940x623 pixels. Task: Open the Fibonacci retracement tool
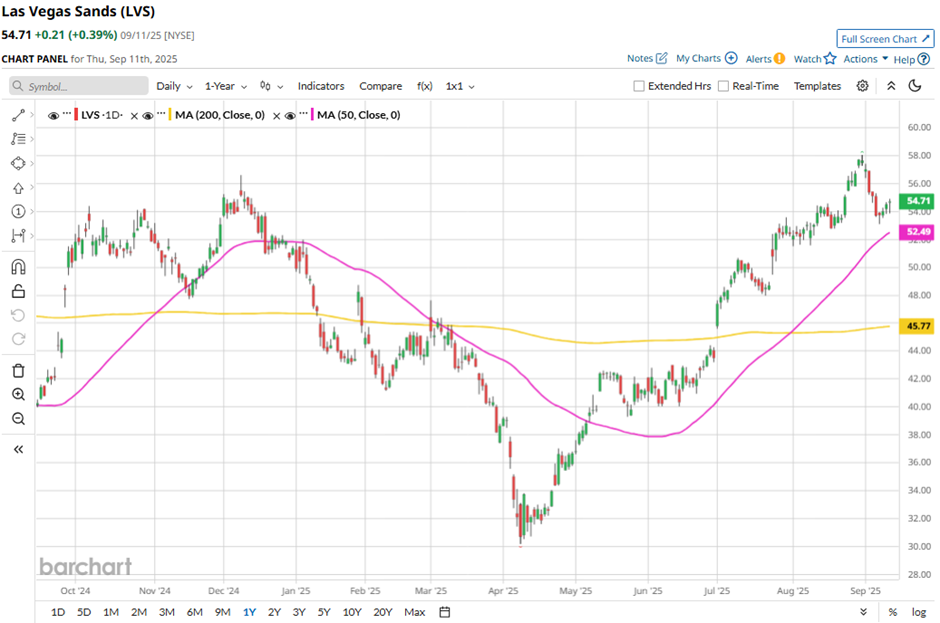(18, 139)
